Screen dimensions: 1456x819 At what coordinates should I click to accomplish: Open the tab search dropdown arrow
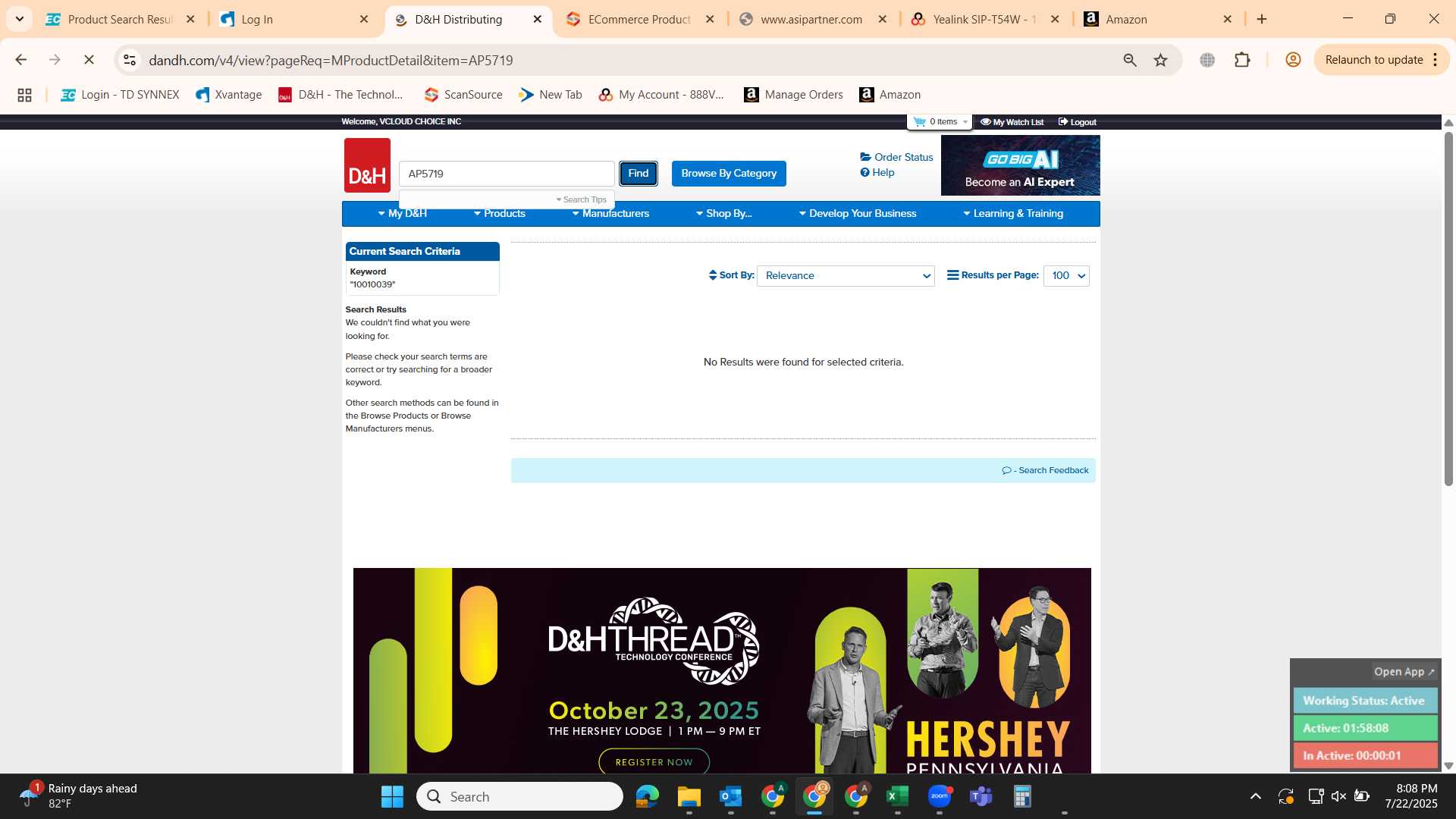click(x=20, y=19)
